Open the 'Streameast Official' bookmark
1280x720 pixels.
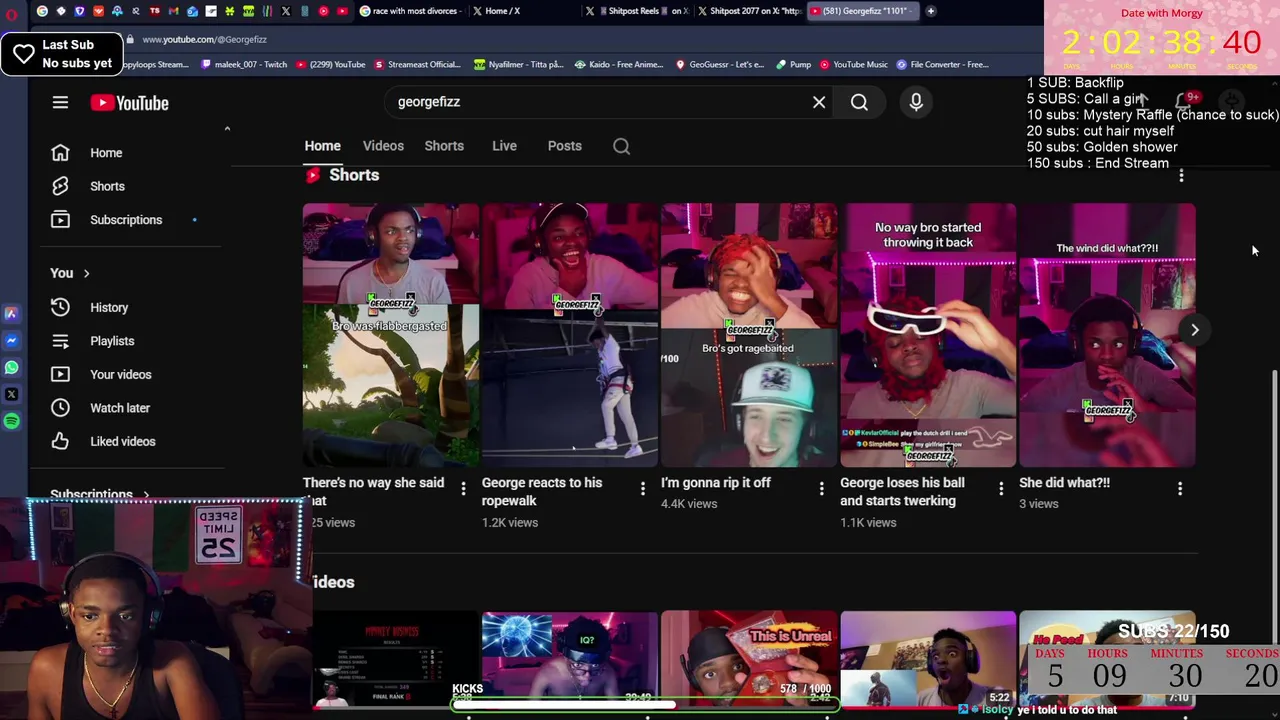coord(416,65)
